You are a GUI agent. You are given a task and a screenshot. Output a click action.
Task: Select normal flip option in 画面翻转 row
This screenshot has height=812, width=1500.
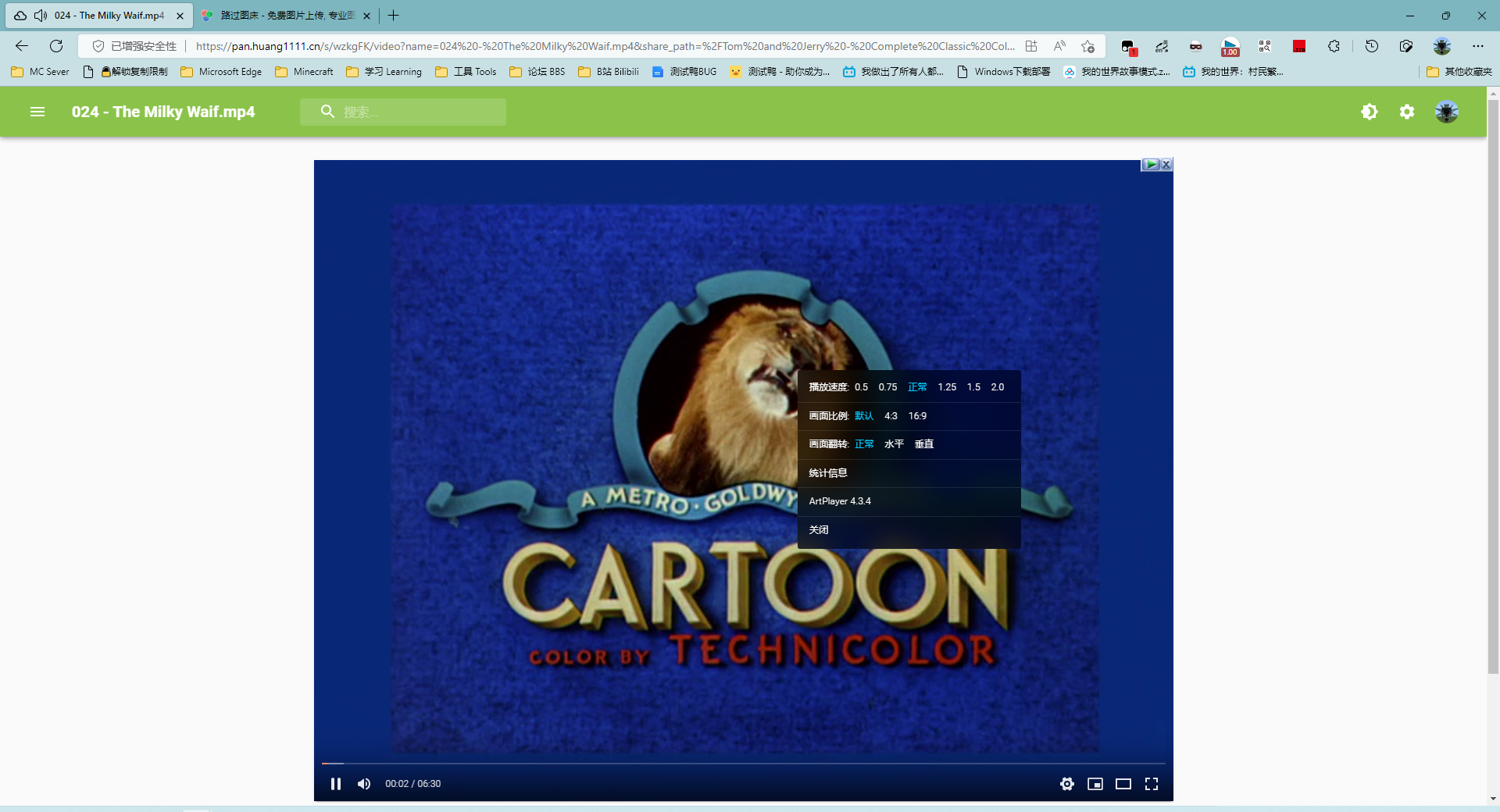pyautogui.click(x=864, y=444)
